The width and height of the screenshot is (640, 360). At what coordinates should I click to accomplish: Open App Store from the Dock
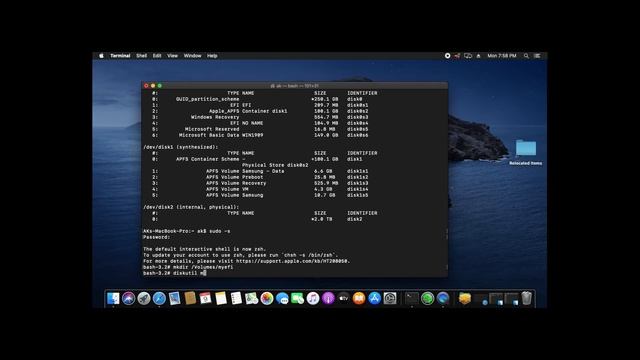pyautogui.click(x=374, y=298)
